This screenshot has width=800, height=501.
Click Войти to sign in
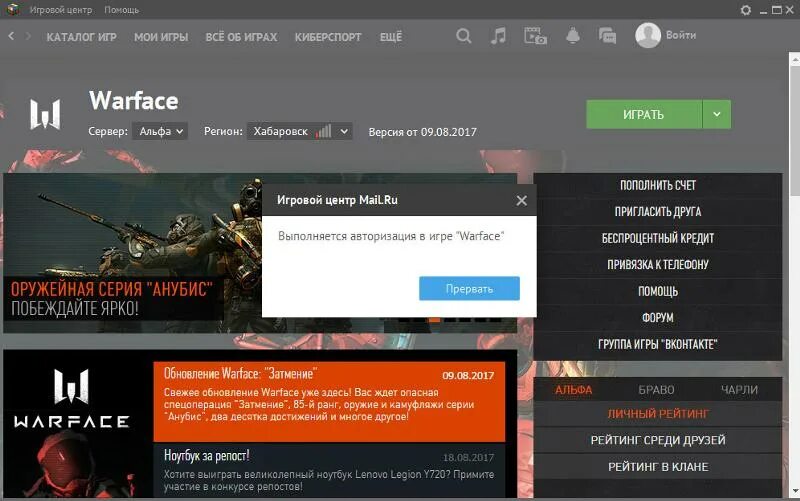point(681,35)
